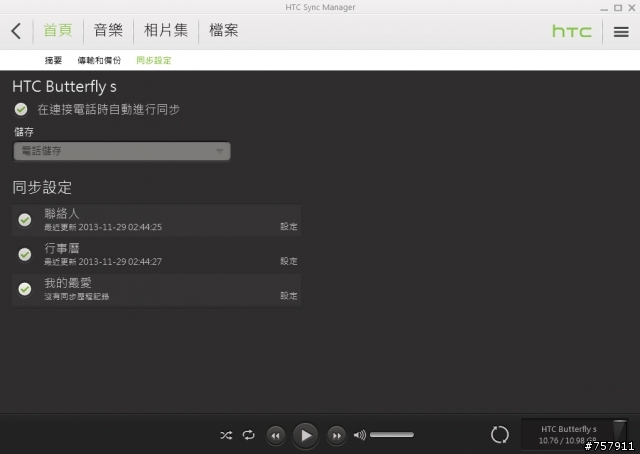Skip to next track
Image resolution: width=640 pixels, height=454 pixels.
point(336,436)
